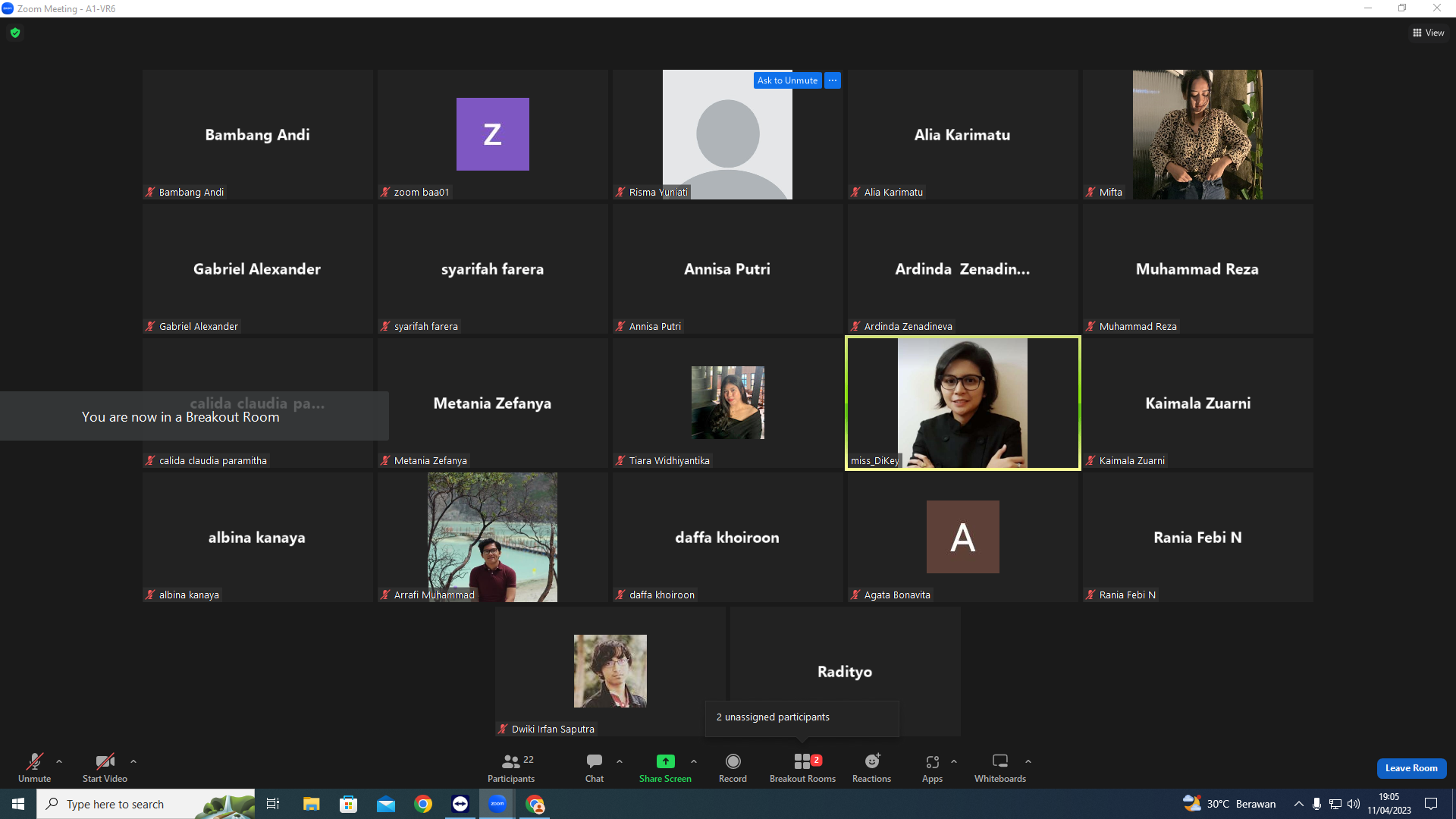Click the Alia Karimatu tile name
The image size is (1456, 819).
coord(962,135)
